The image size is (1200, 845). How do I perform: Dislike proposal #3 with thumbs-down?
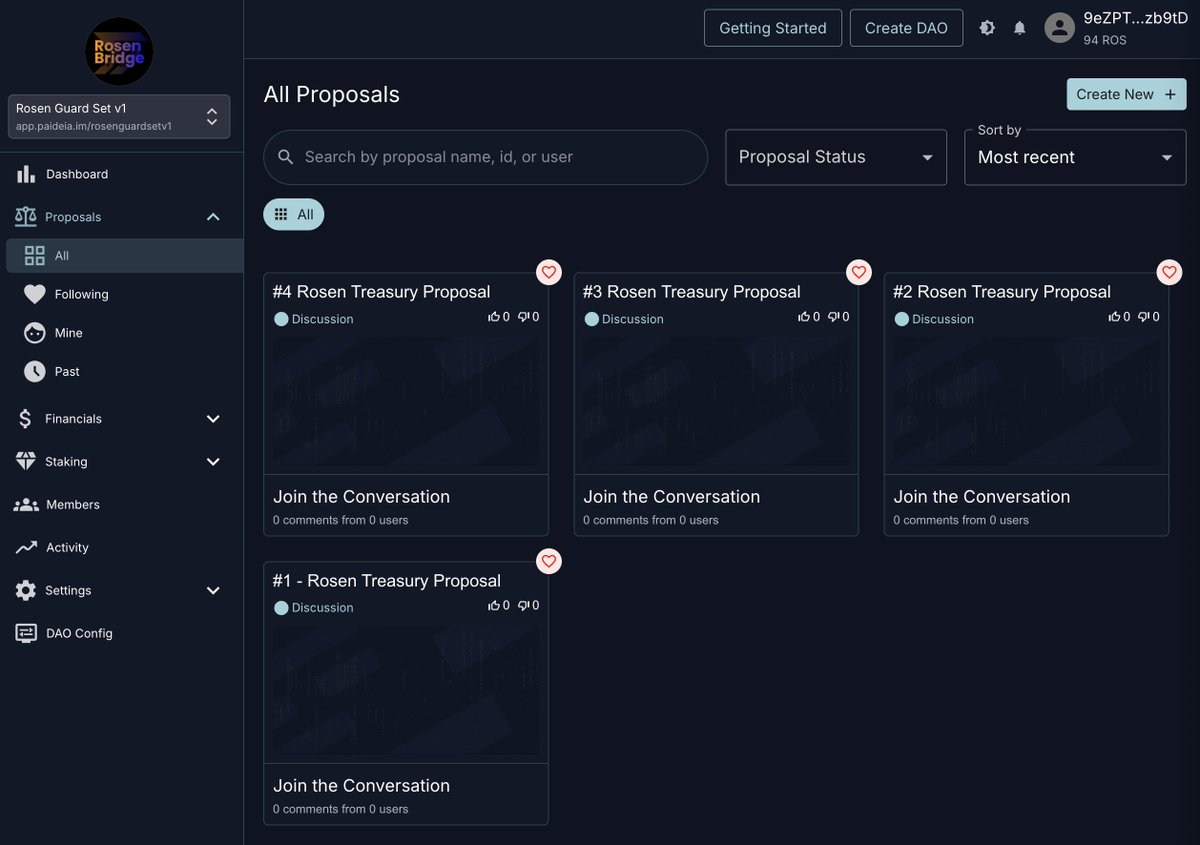point(833,317)
